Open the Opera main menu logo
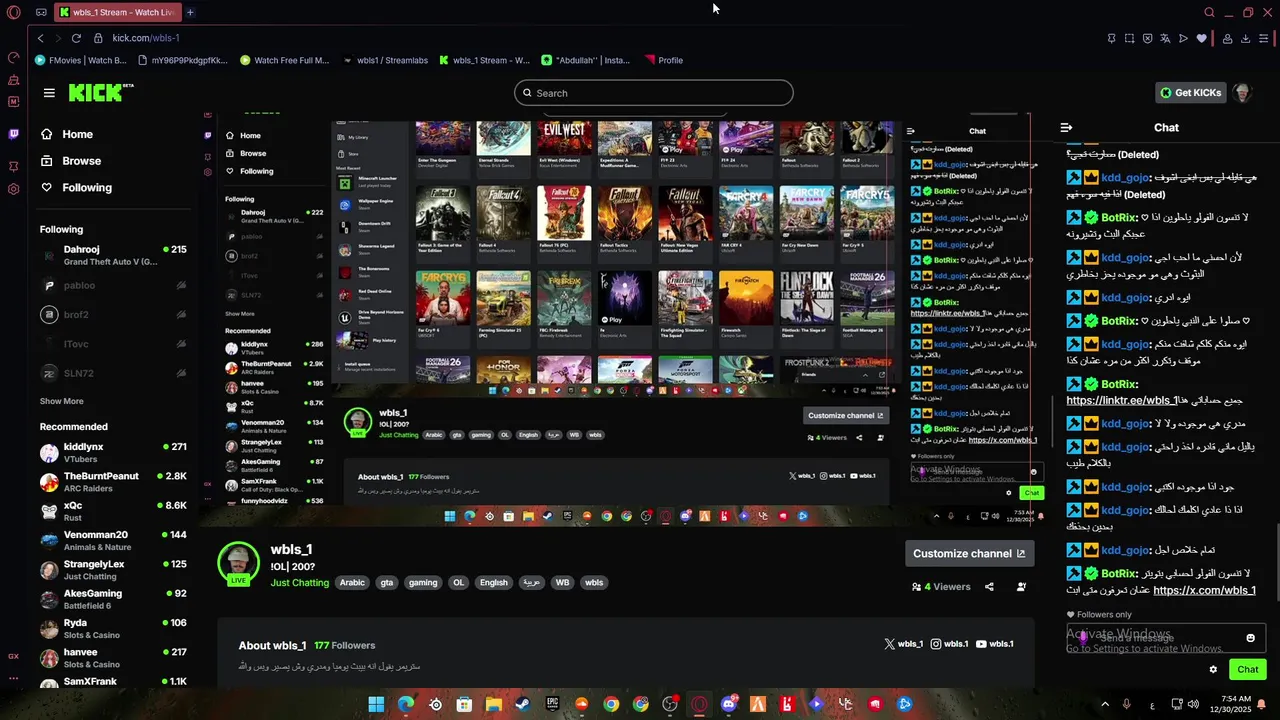The width and height of the screenshot is (1280, 720). pos(13,13)
